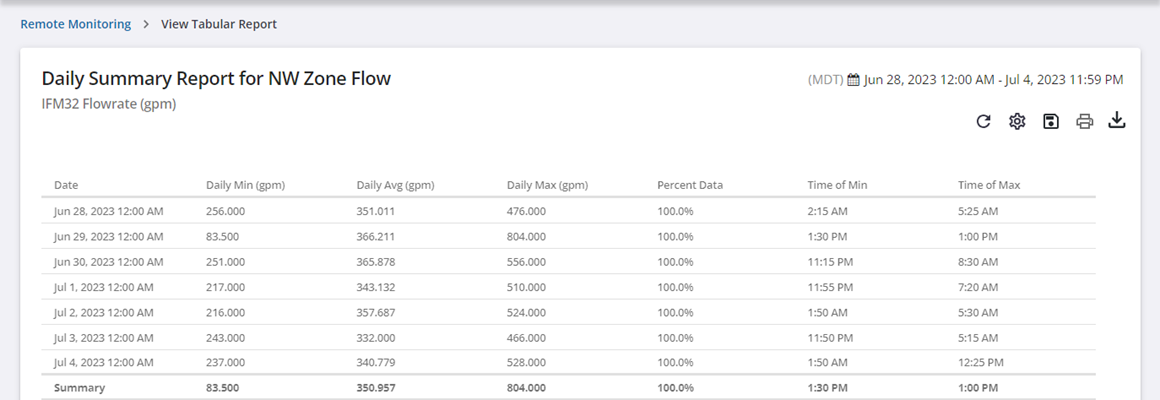1160x400 pixels.
Task: Click the refresh report icon
Action: click(x=983, y=122)
